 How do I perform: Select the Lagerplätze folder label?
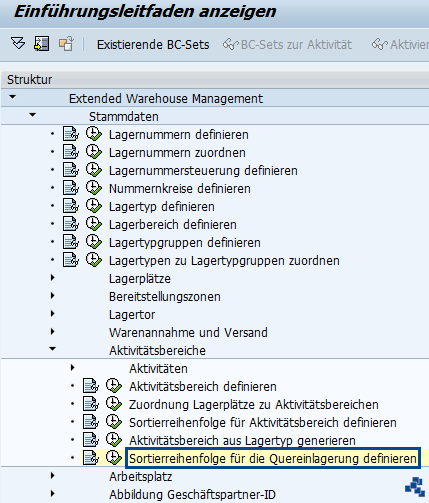[140, 279]
